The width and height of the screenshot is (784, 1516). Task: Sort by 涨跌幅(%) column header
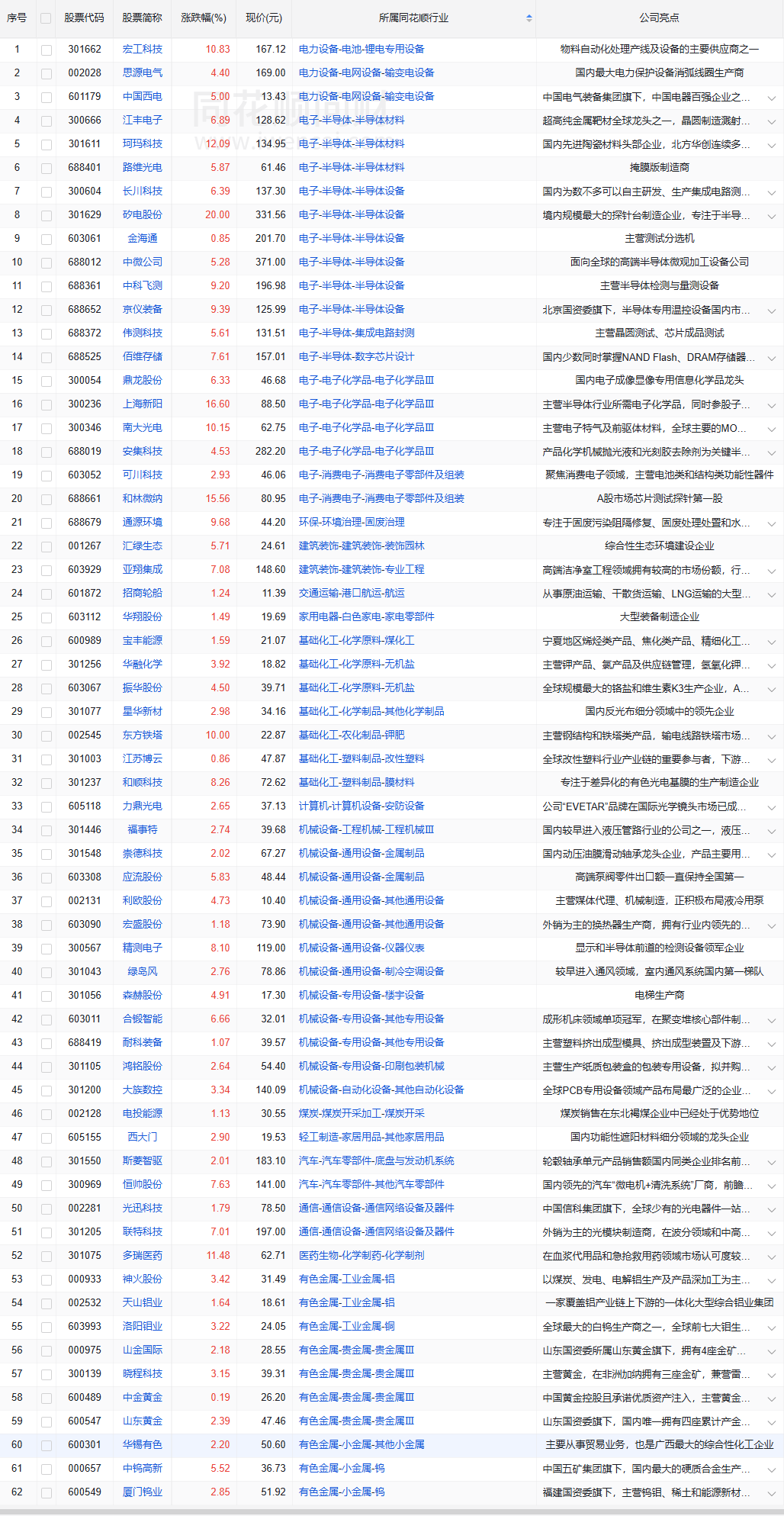click(203, 18)
